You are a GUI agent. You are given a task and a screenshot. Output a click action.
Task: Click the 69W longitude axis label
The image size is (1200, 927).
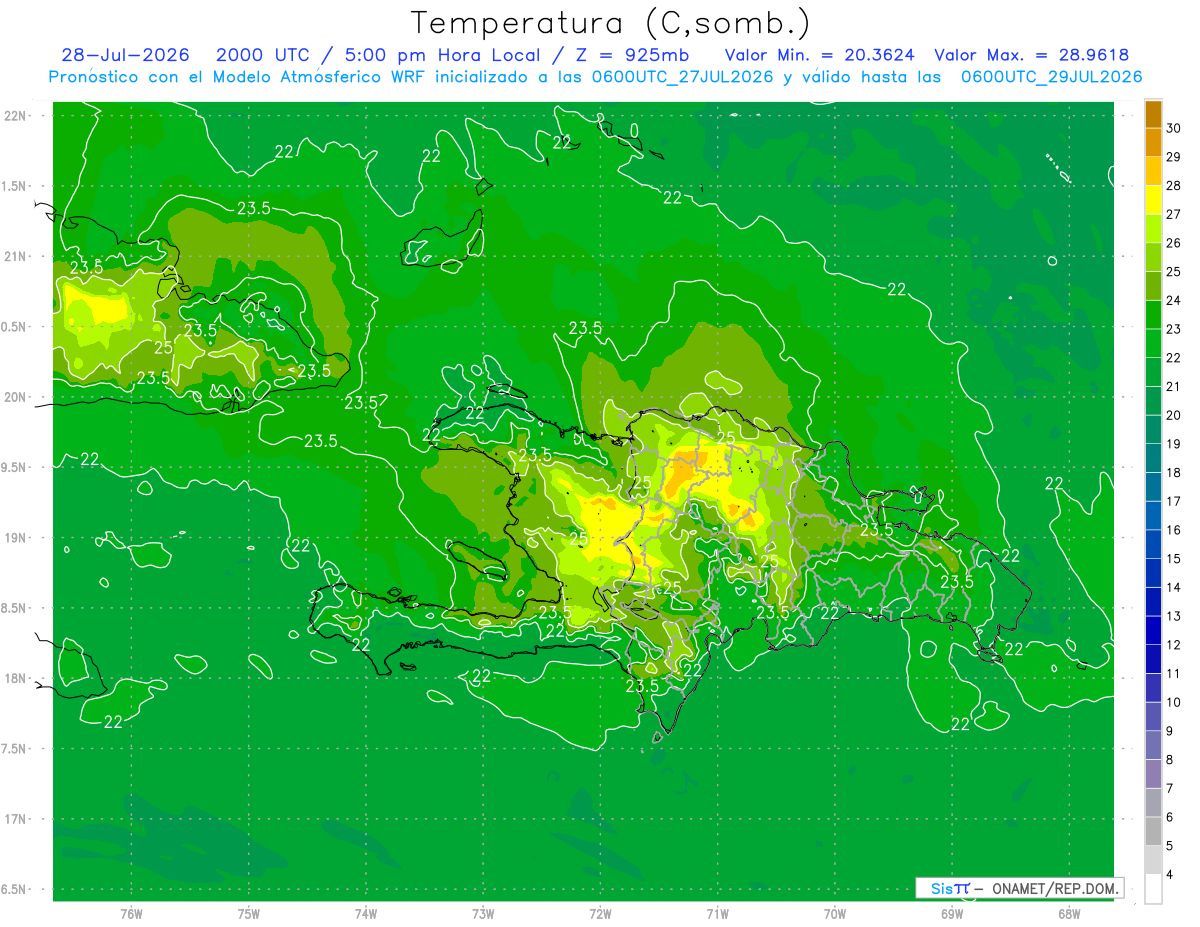pyautogui.click(x=952, y=913)
